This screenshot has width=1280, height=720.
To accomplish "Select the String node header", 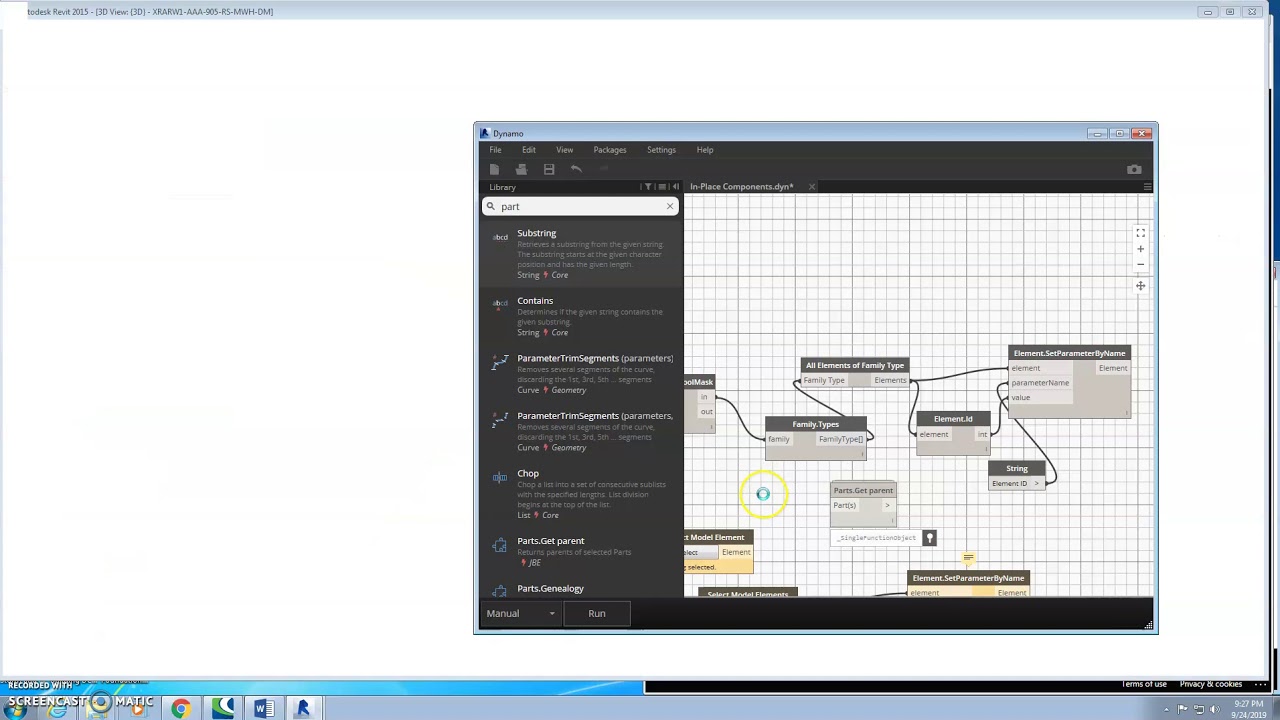I will click(1017, 469).
